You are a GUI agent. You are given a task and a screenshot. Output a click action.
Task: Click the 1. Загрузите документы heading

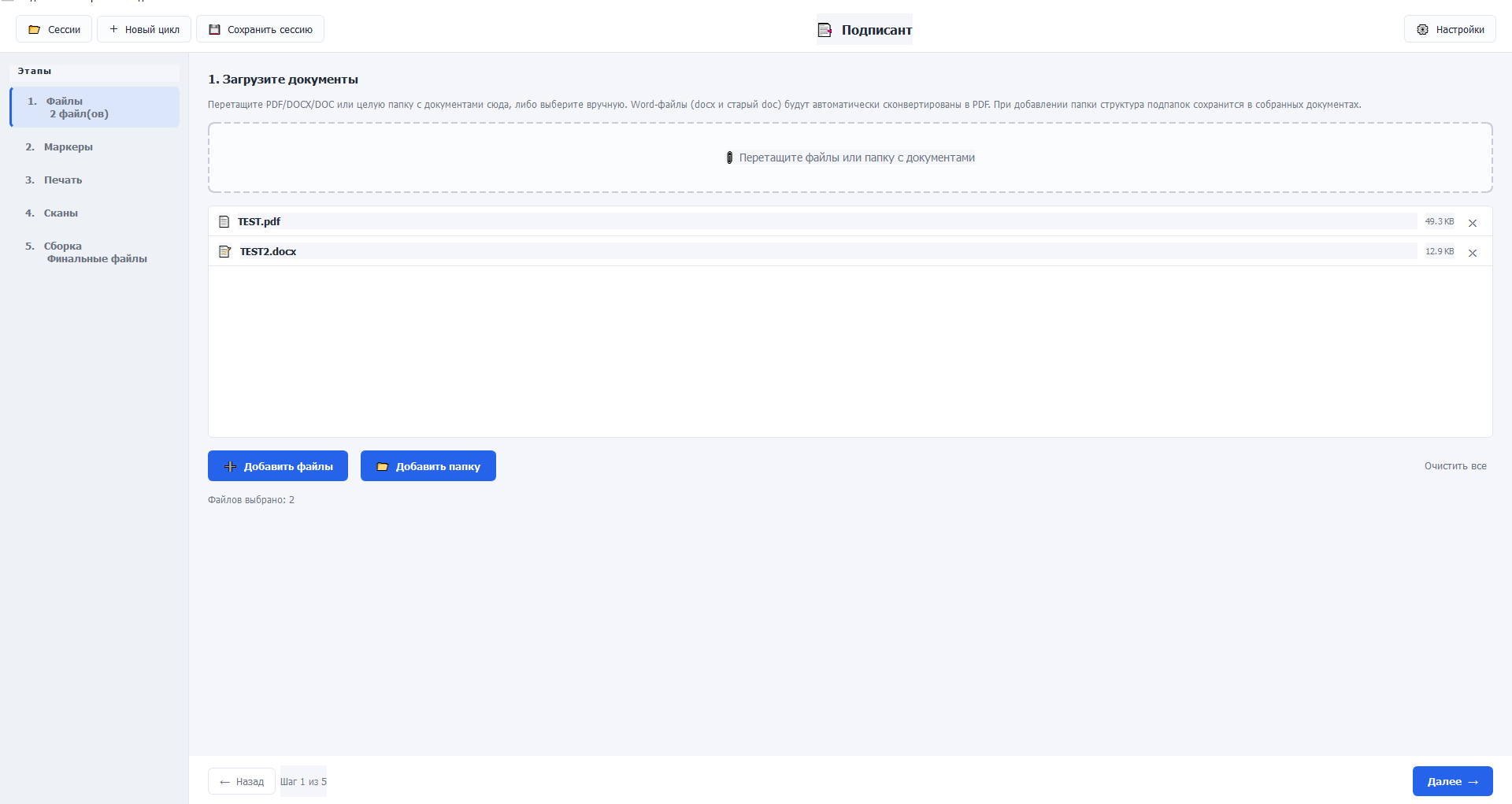[283, 80]
